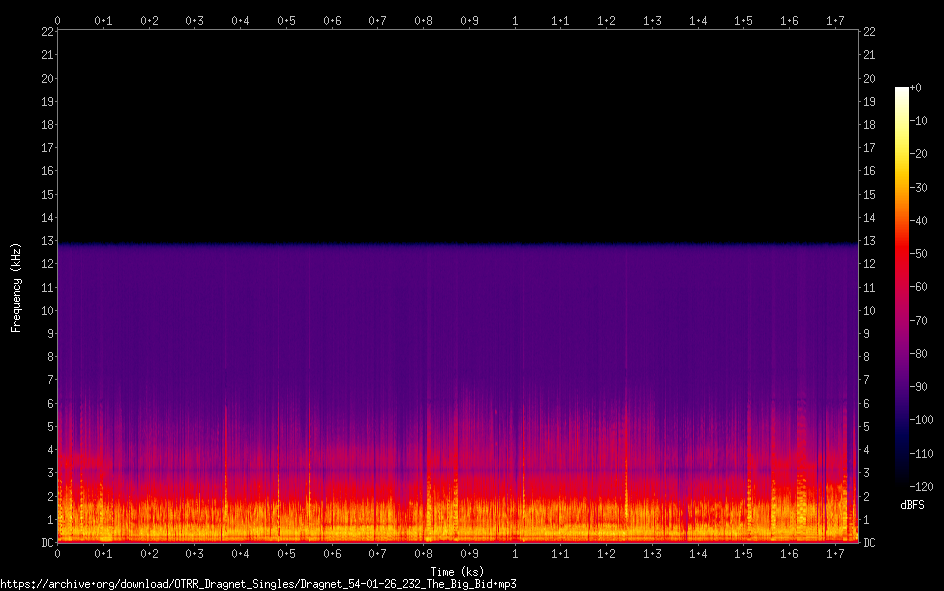
Task: Click the dBFS label under the color bar
Action: [912, 506]
